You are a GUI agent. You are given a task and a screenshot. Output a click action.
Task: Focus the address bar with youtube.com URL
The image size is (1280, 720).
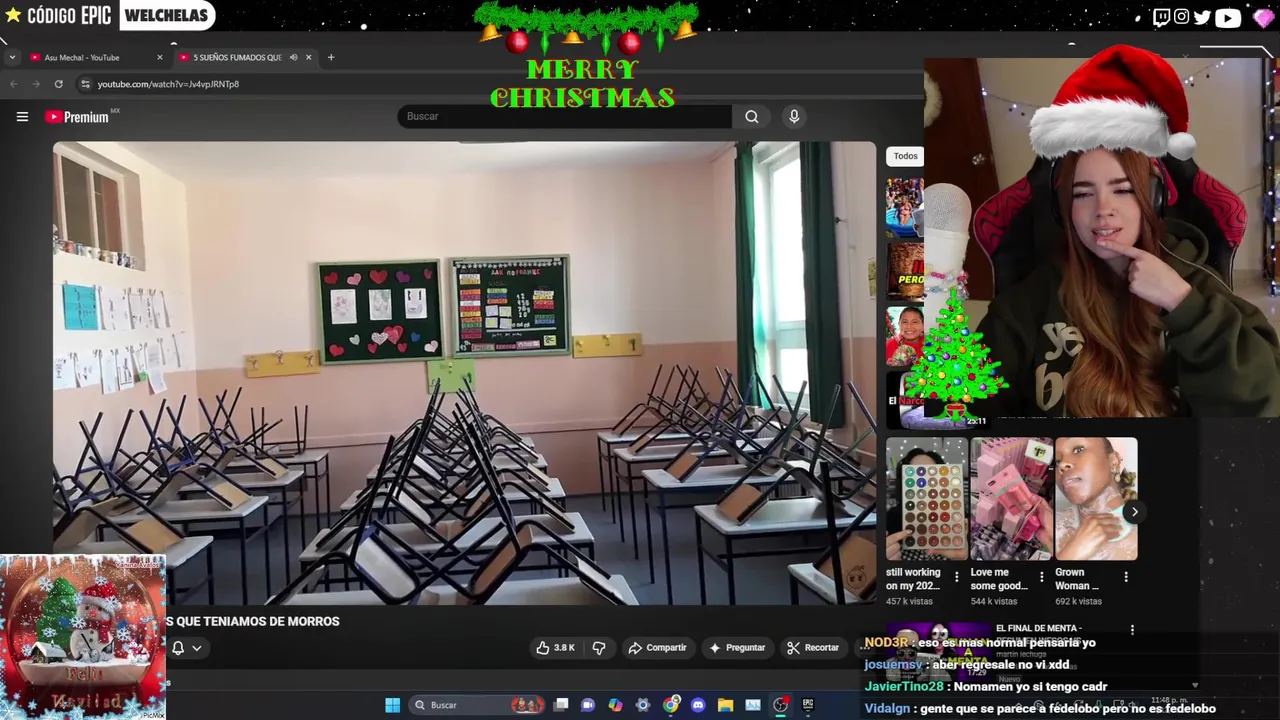tap(168, 84)
